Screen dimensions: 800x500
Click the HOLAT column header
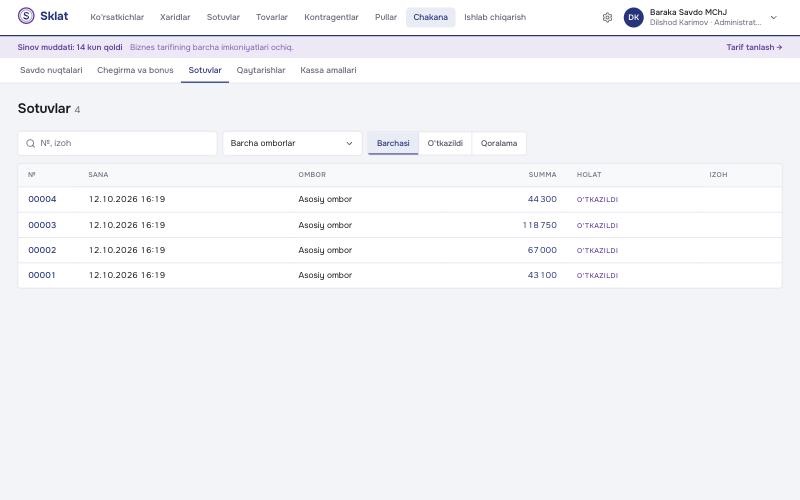point(589,174)
